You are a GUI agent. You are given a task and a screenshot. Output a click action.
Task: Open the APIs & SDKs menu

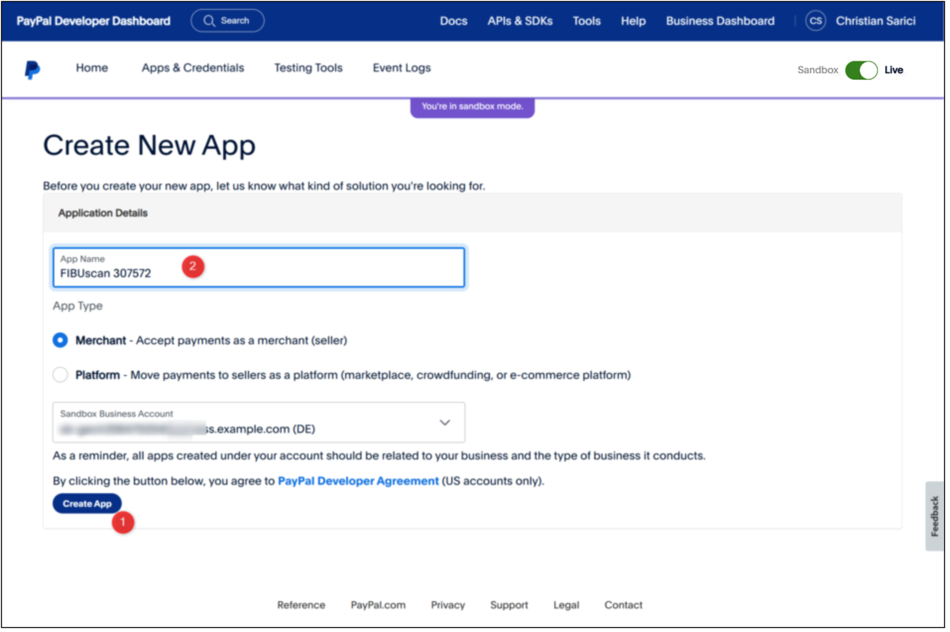point(522,21)
